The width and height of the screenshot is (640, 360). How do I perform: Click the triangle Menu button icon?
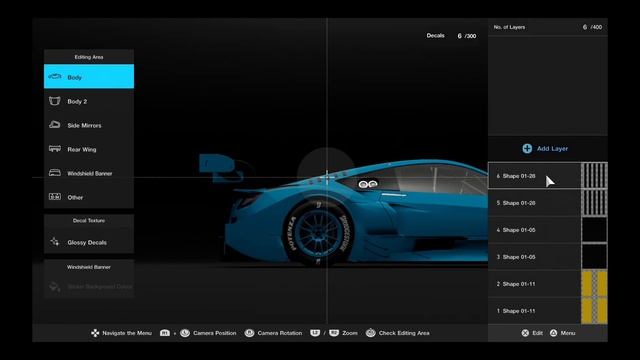pyautogui.click(x=553, y=333)
